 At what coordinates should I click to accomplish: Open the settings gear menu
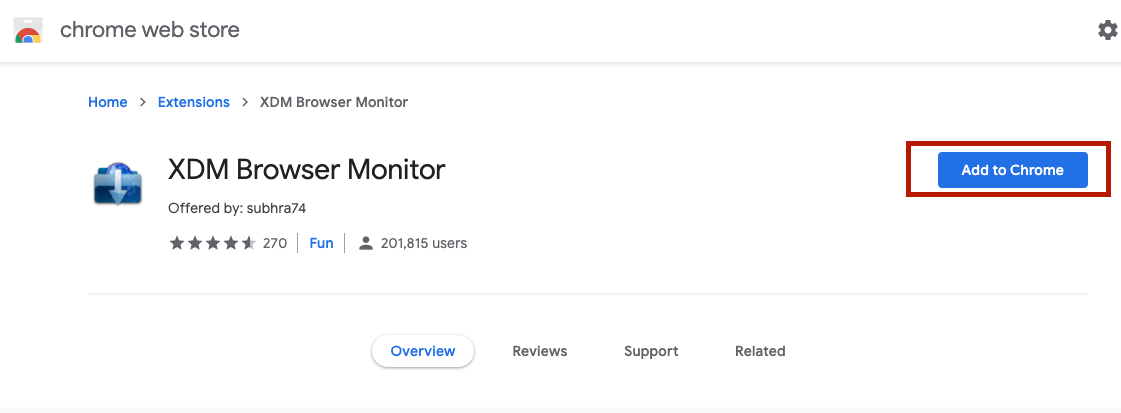1107,30
